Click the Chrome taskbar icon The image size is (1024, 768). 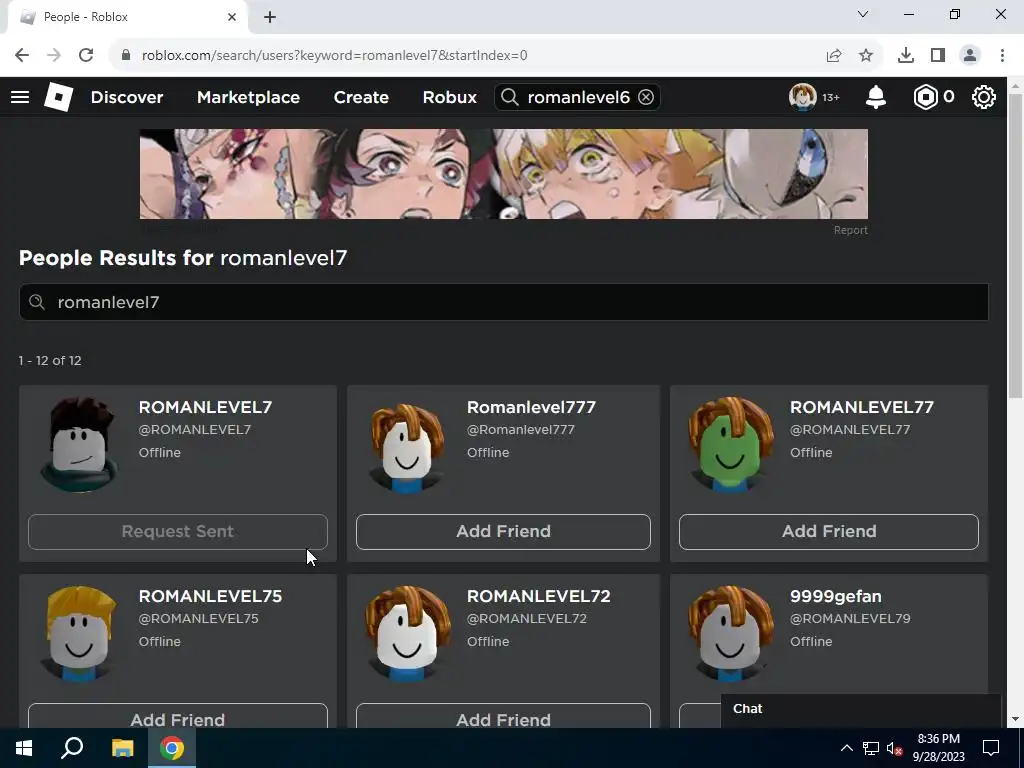click(x=172, y=748)
